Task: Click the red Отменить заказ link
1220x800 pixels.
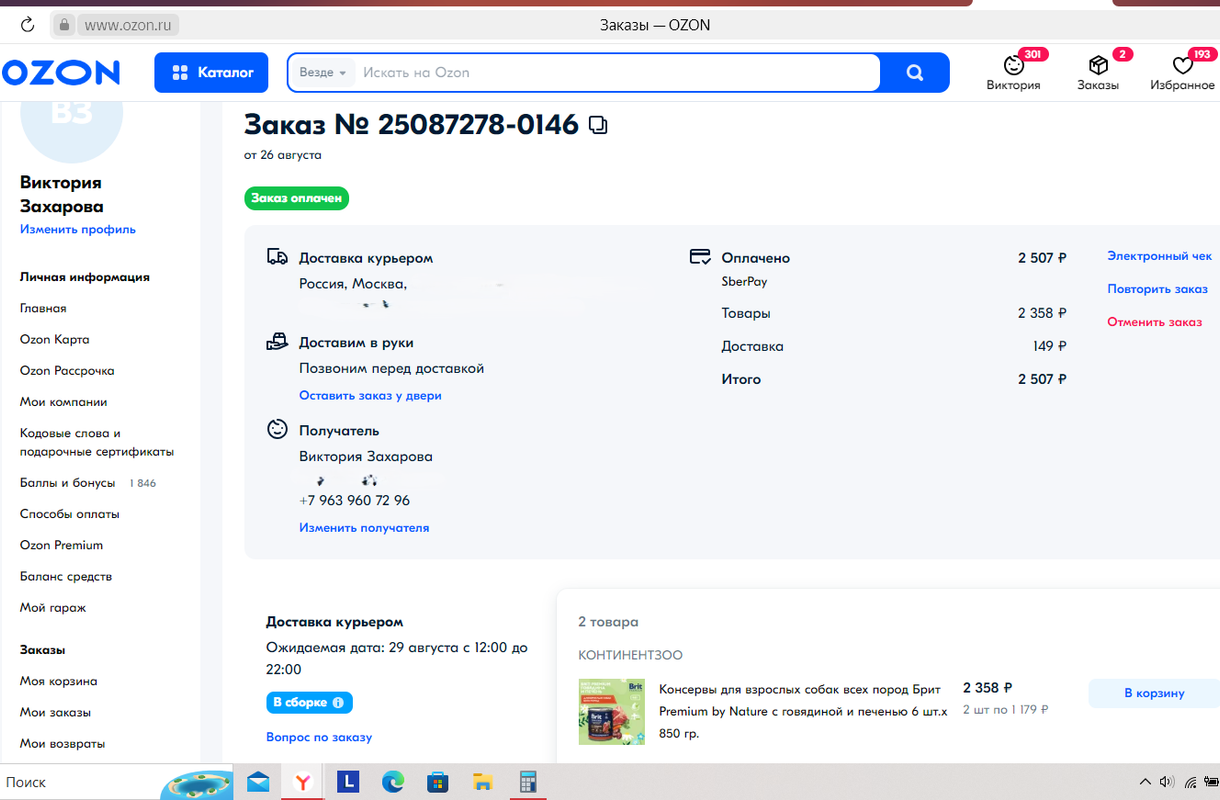Action: (1154, 322)
